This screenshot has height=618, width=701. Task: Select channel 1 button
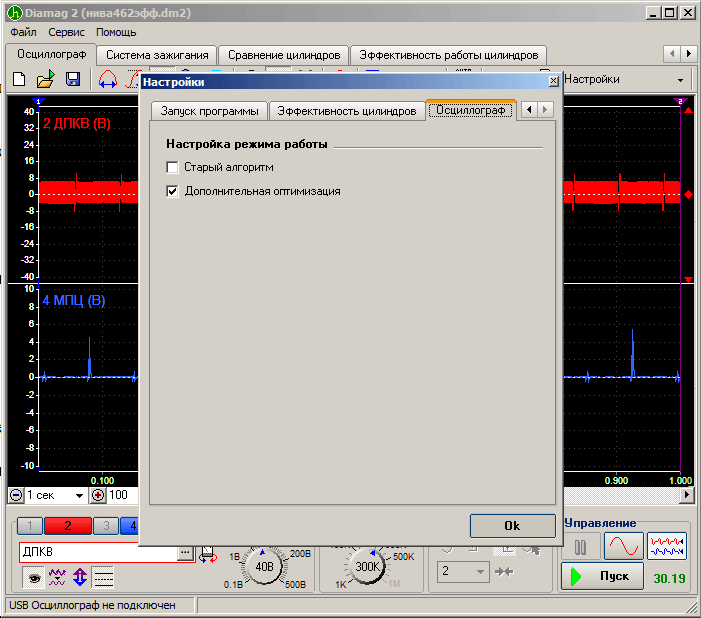(30, 525)
